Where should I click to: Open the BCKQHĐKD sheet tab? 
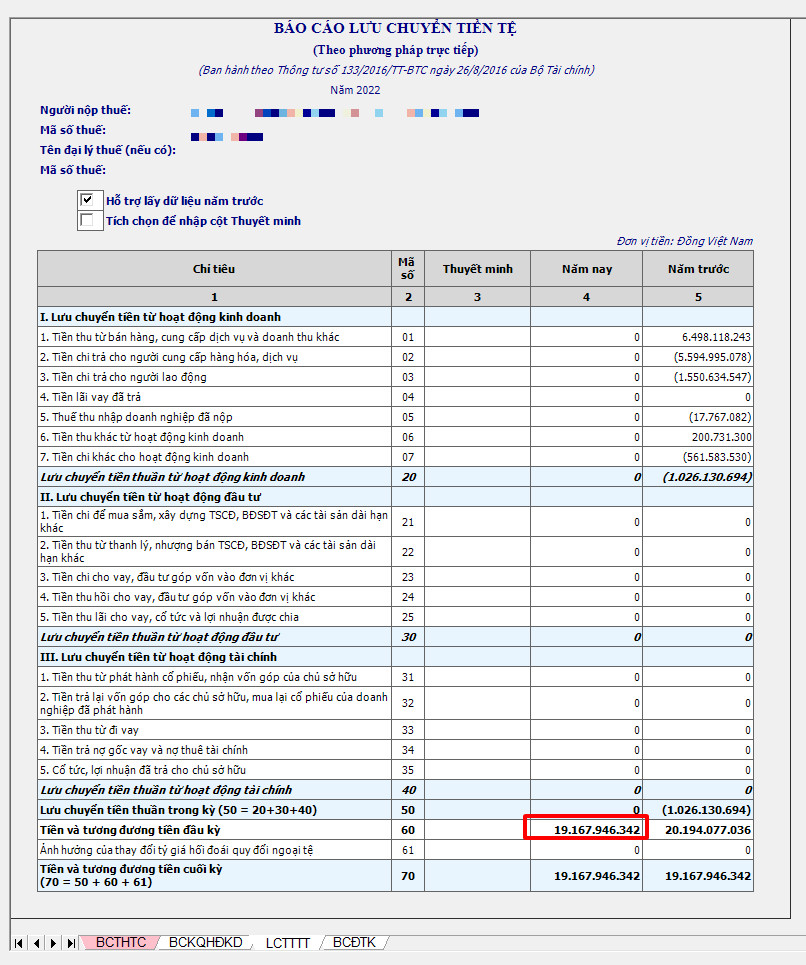pyautogui.click(x=205, y=943)
